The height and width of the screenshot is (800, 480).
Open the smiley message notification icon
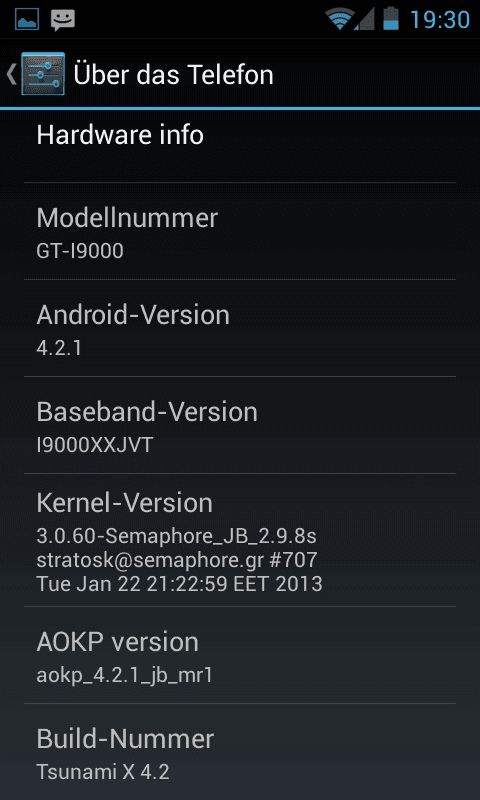click(x=63, y=19)
